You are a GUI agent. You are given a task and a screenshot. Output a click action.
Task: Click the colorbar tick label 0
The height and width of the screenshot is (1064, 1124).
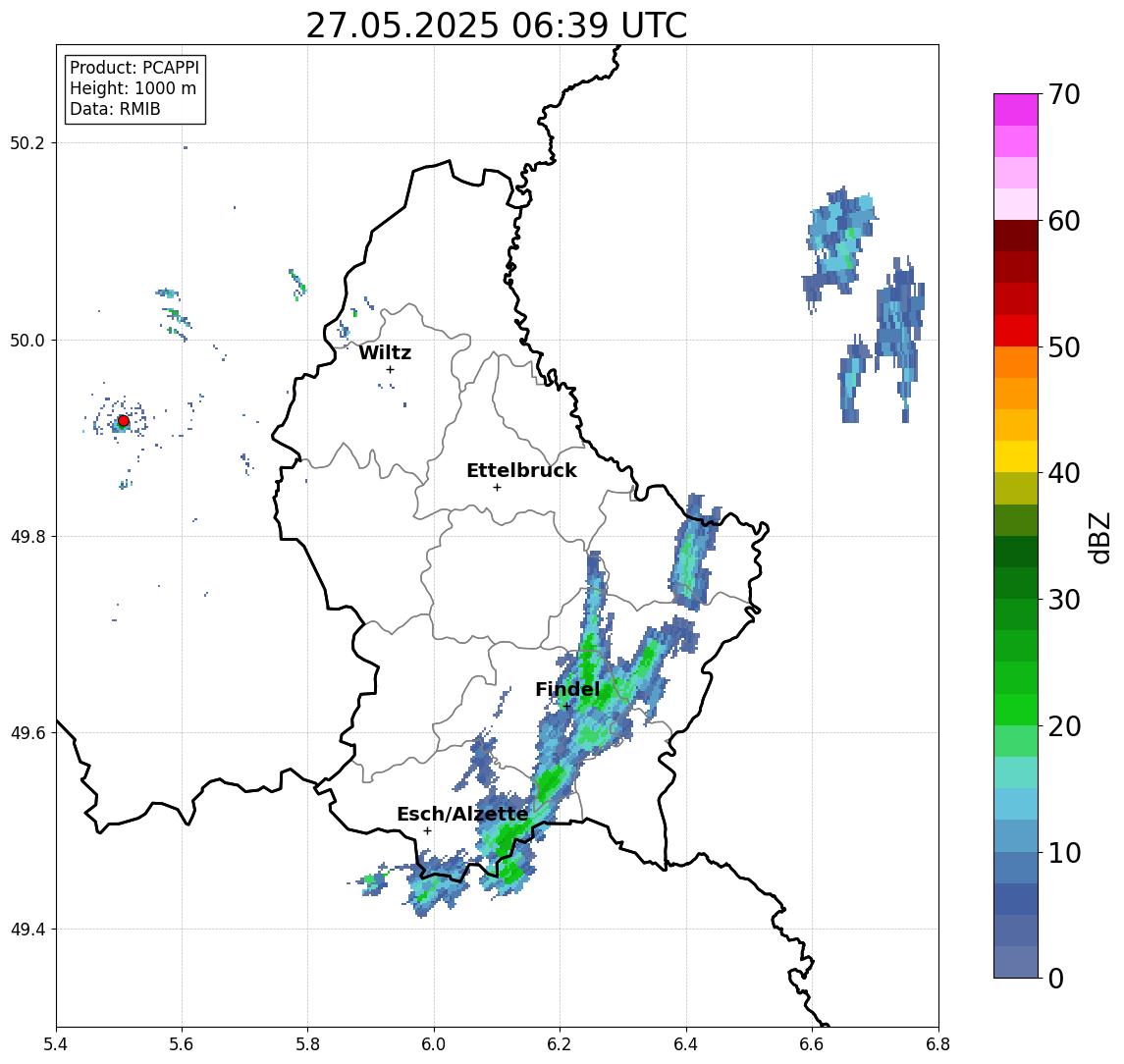(1056, 978)
